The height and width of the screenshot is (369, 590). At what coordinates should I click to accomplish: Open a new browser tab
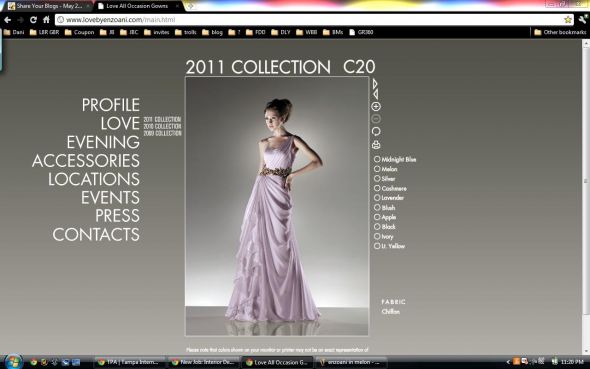[190, 6]
